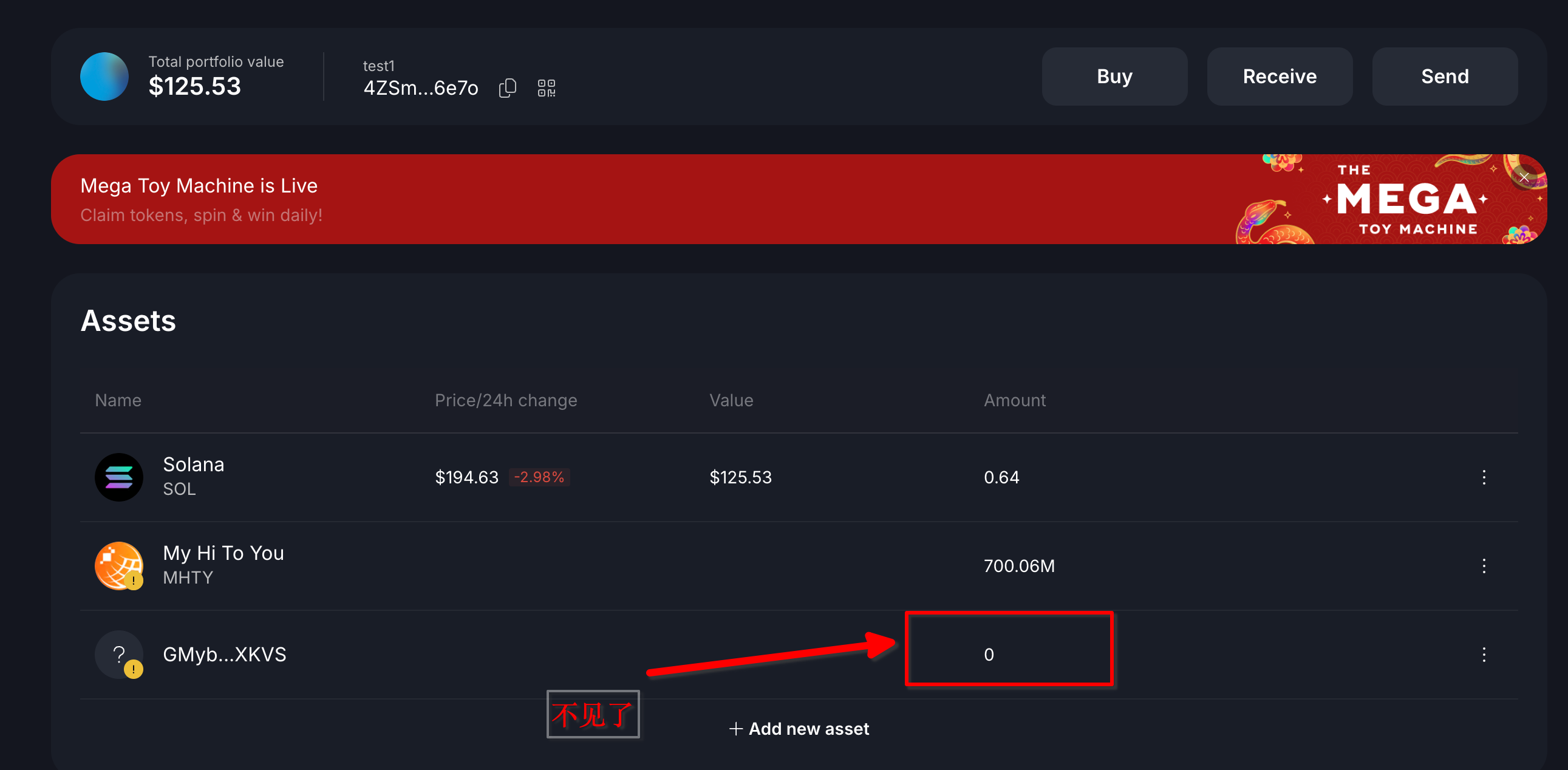Click the Amount column header

(x=1014, y=400)
